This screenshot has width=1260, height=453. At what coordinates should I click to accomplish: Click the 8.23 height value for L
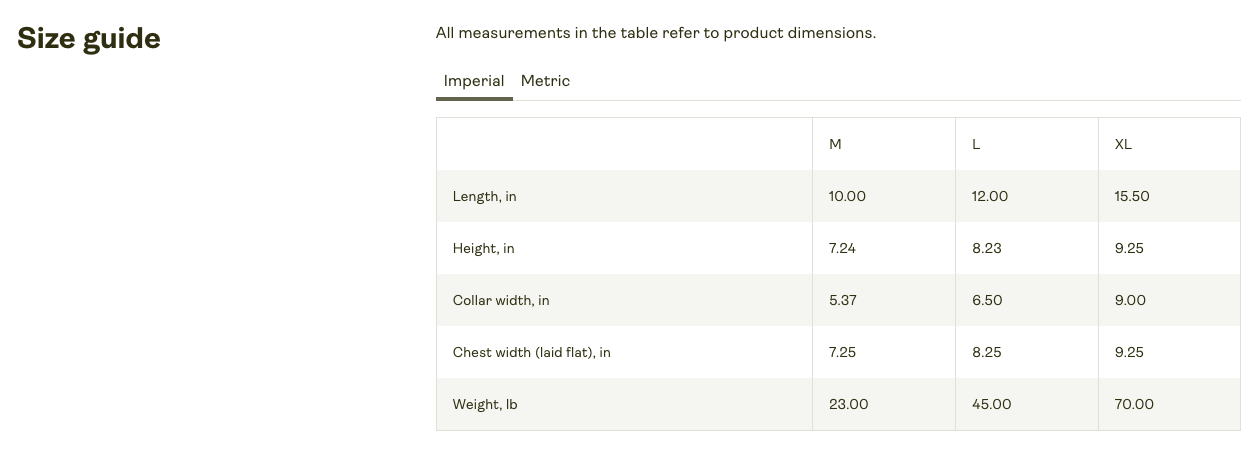[x=986, y=248]
